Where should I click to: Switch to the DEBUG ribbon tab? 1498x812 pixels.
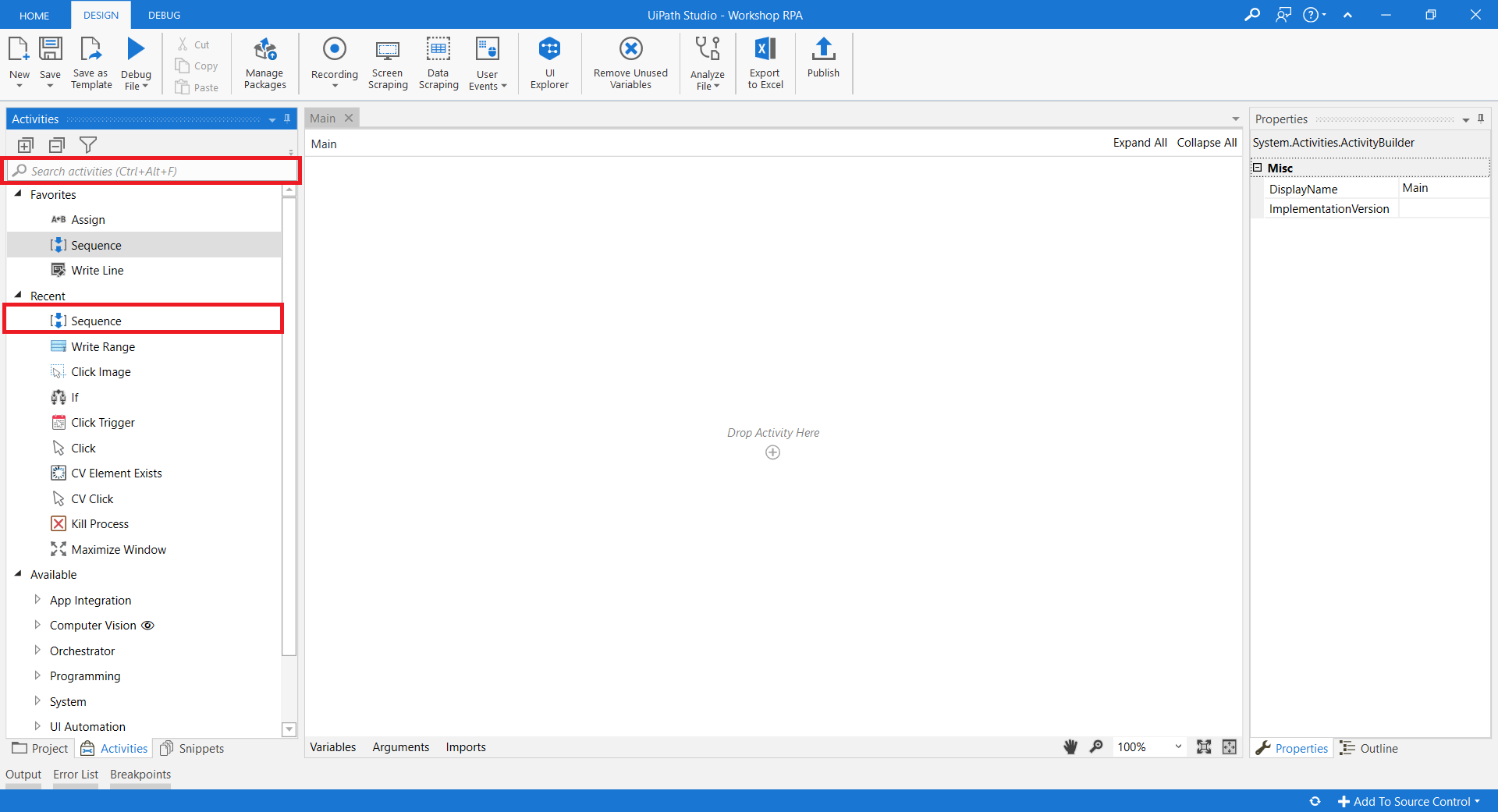(164, 15)
